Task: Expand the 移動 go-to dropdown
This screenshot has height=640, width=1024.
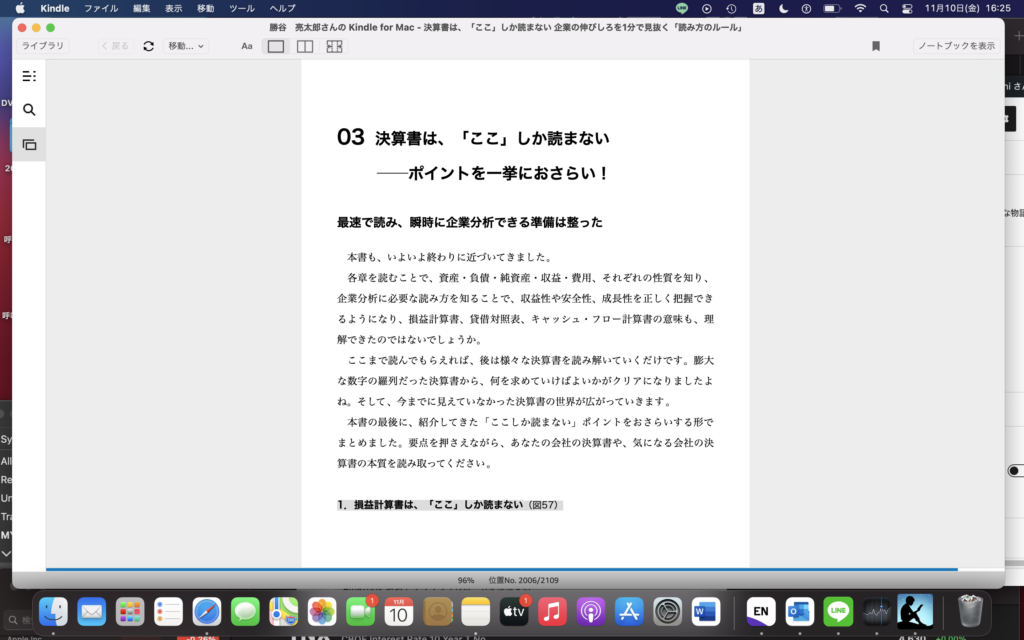Action: click(186, 46)
